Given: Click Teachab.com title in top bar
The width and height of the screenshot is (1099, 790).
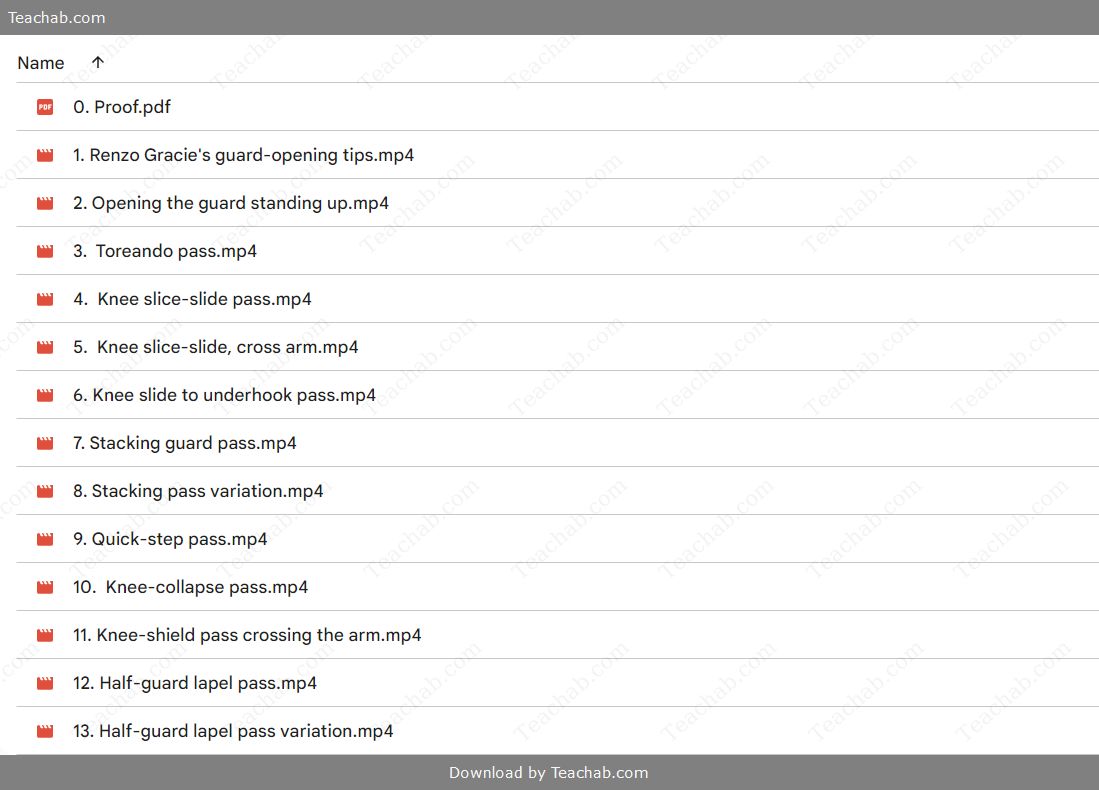Looking at the screenshot, I should [57, 17].
